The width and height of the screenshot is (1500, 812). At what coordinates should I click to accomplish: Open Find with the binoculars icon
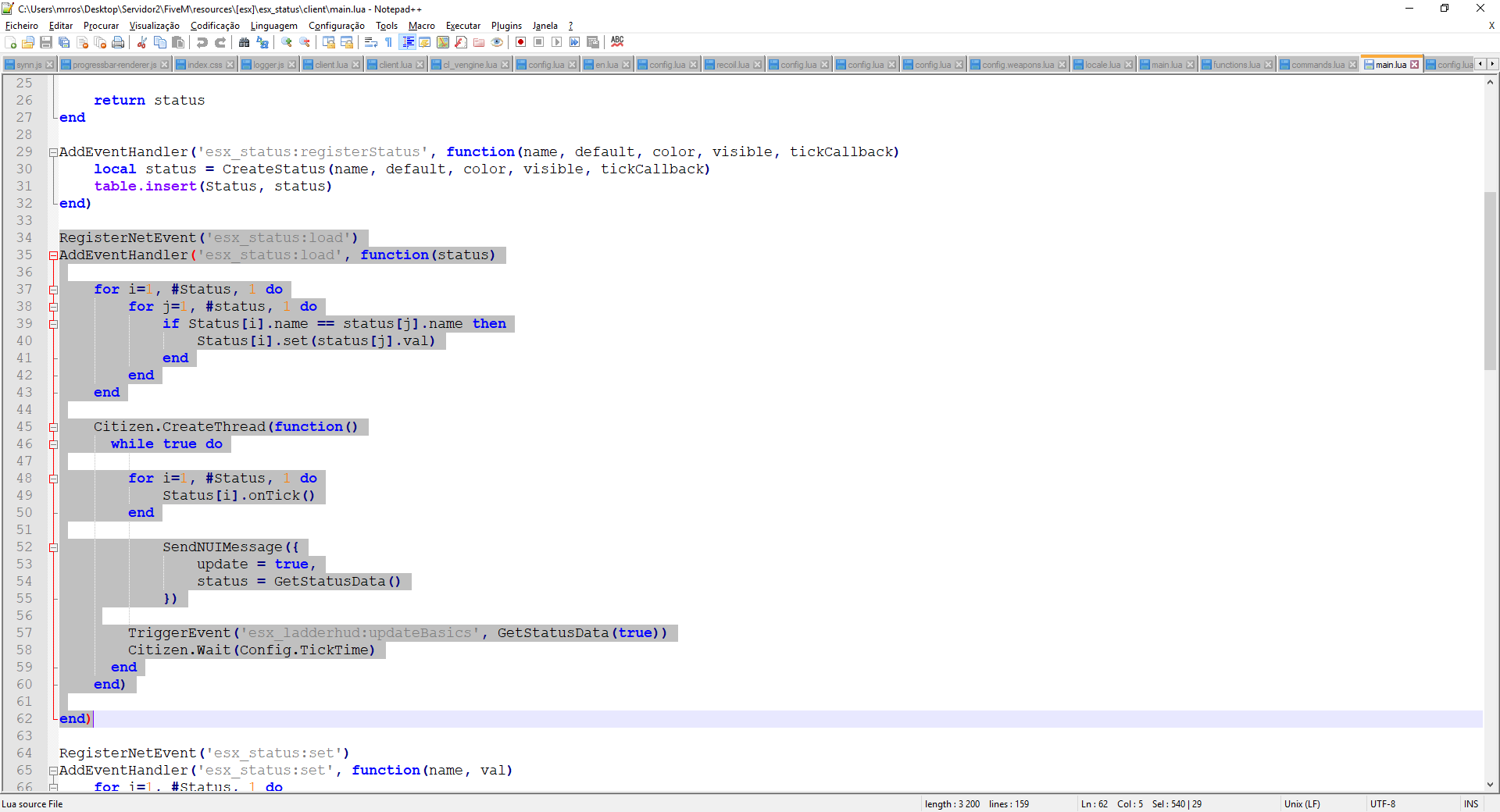(245, 42)
